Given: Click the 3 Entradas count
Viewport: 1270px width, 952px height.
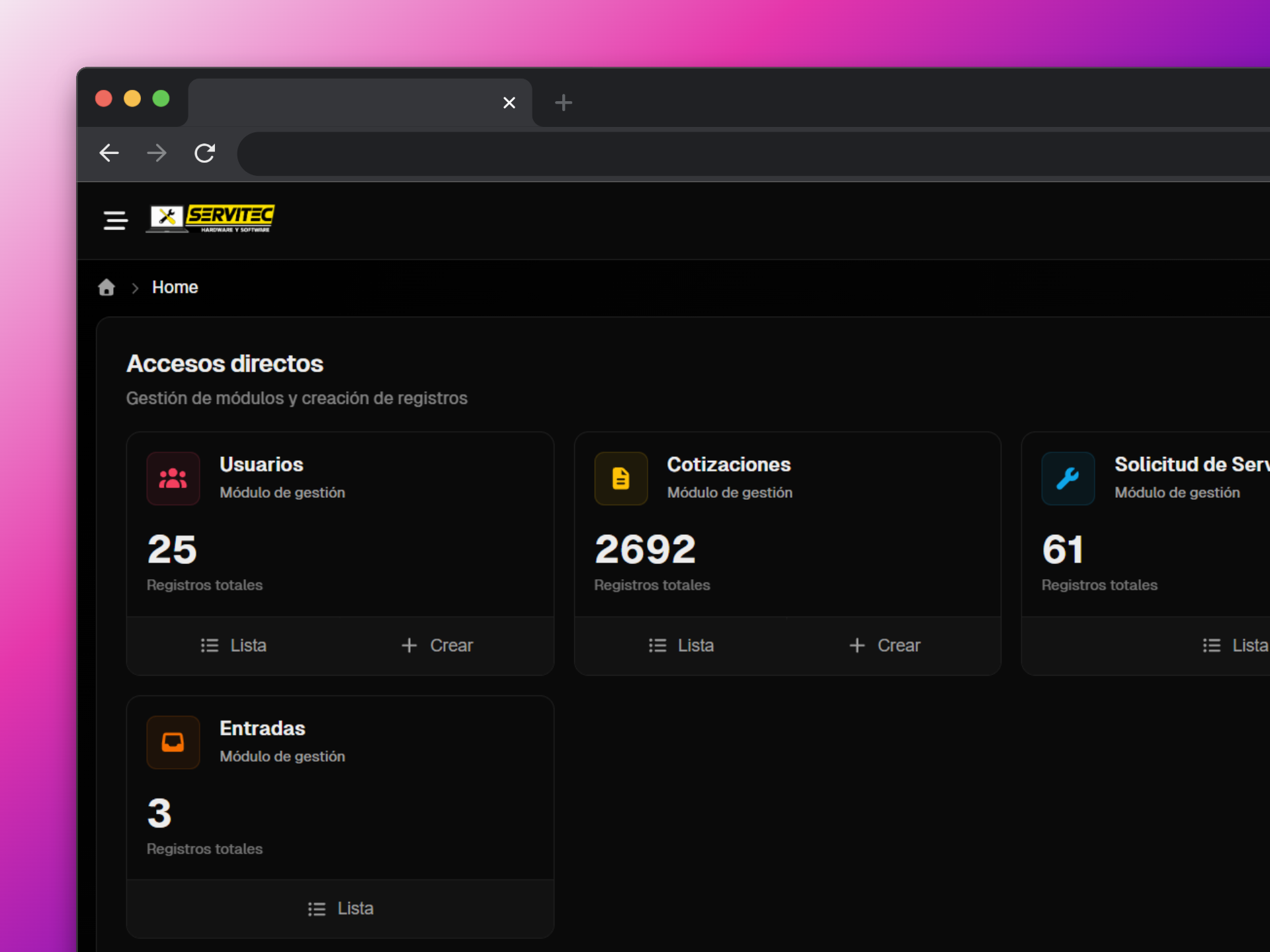Looking at the screenshot, I should [159, 813].
